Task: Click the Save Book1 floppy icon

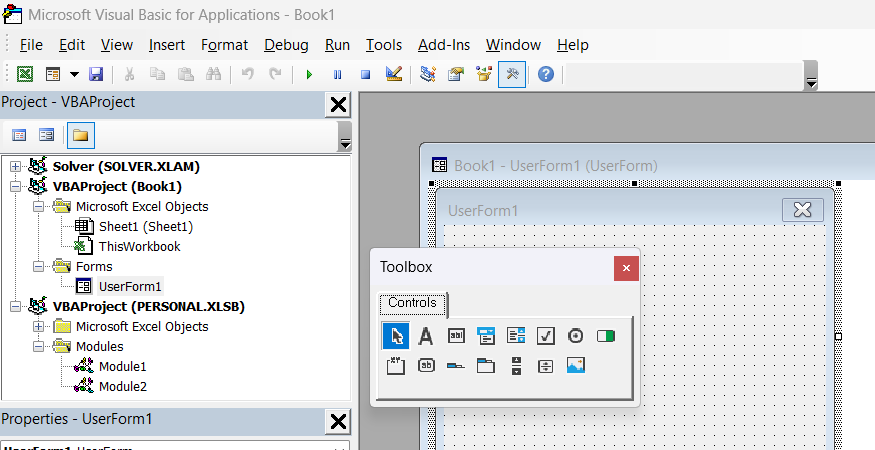Action: pyautogui.click(x=96, y=74)
